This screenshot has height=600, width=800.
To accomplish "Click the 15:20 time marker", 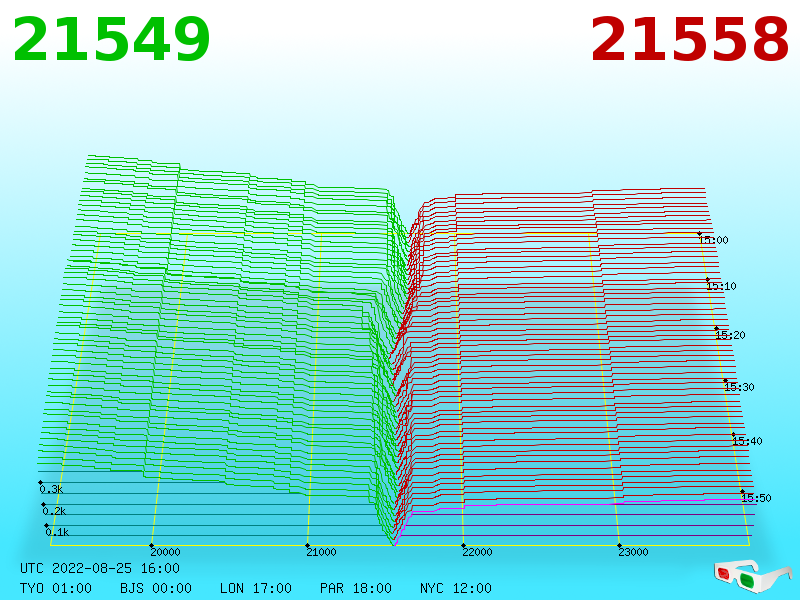I will pyautogui.click(x=731, y=335).
